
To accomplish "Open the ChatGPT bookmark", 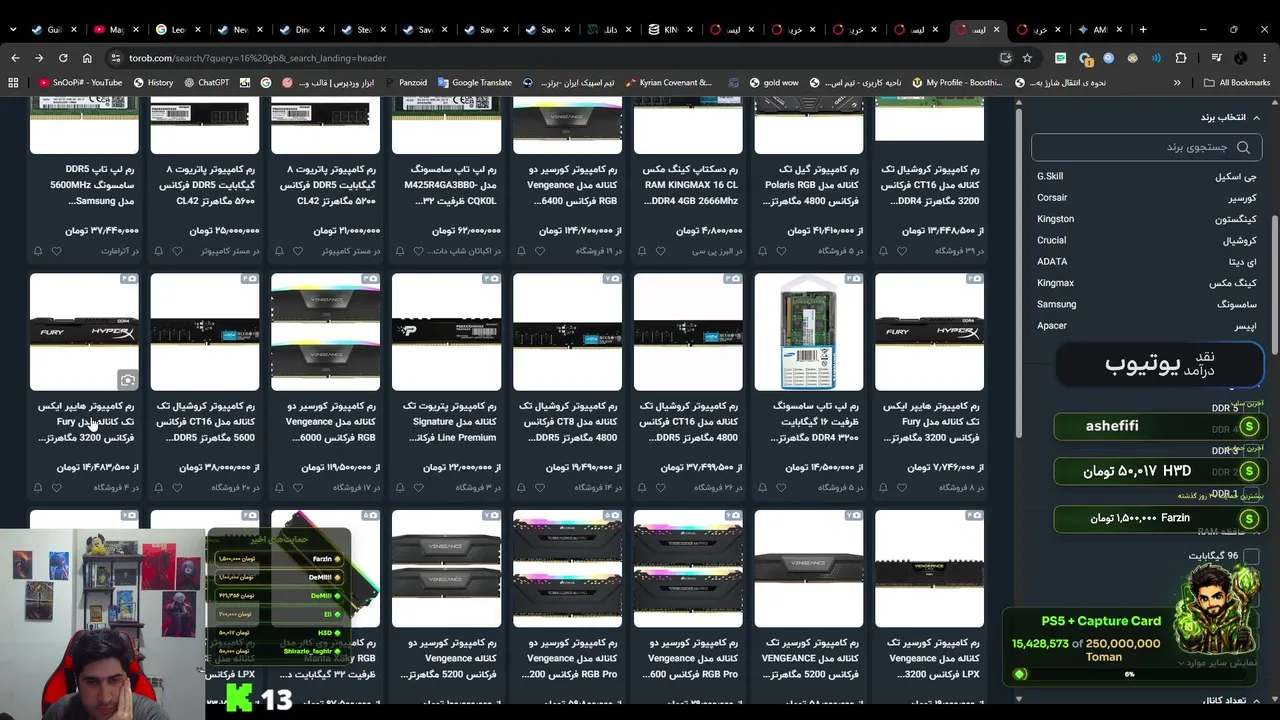I will pos(206,83).
